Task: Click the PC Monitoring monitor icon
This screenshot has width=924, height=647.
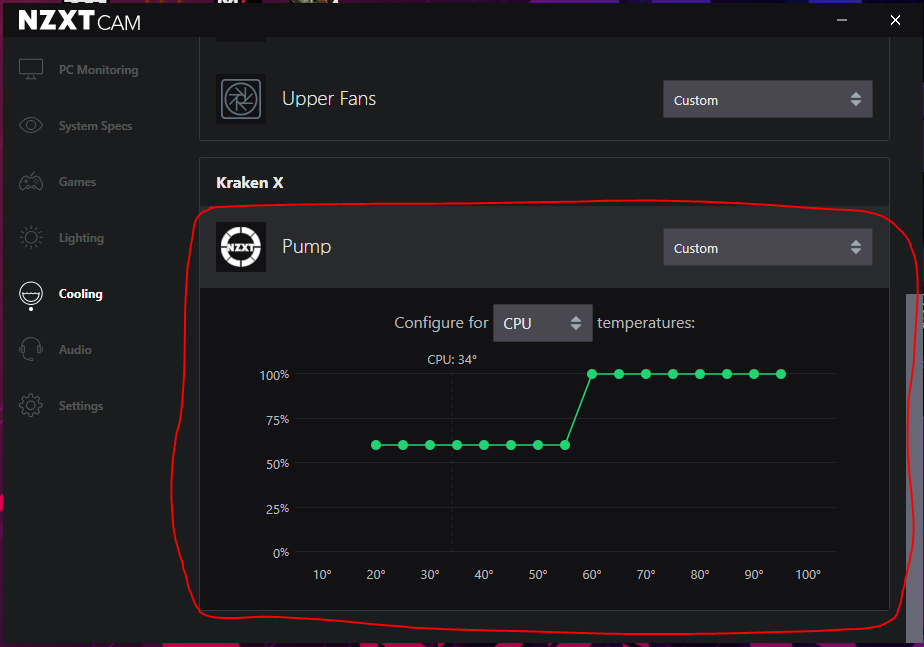Action: [x=31, y=69]
